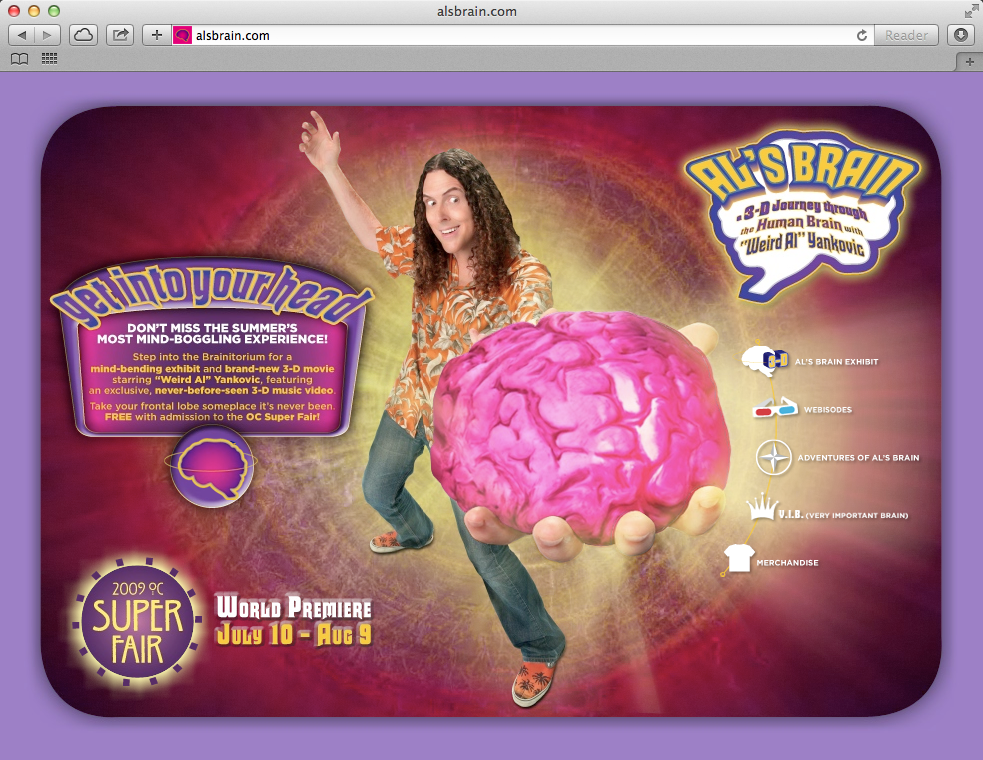Image resolution: width=983 pixels, height=760 pixels.
Task: Open iCloud Tabs cloud icon
Action: [x=84, y=35]
